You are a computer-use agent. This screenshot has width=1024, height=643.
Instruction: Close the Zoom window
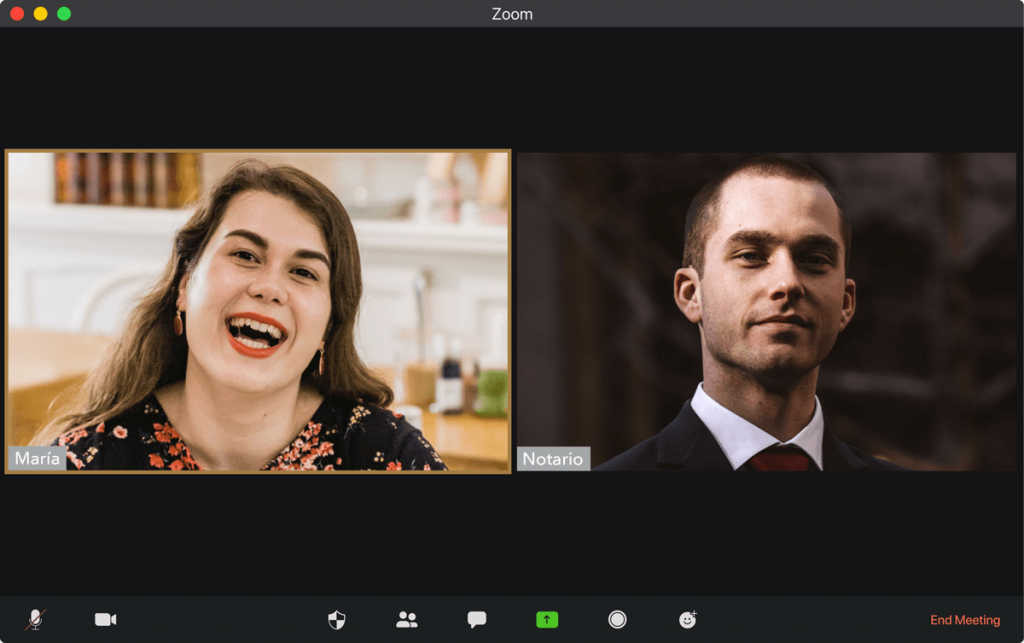(18, 14)
